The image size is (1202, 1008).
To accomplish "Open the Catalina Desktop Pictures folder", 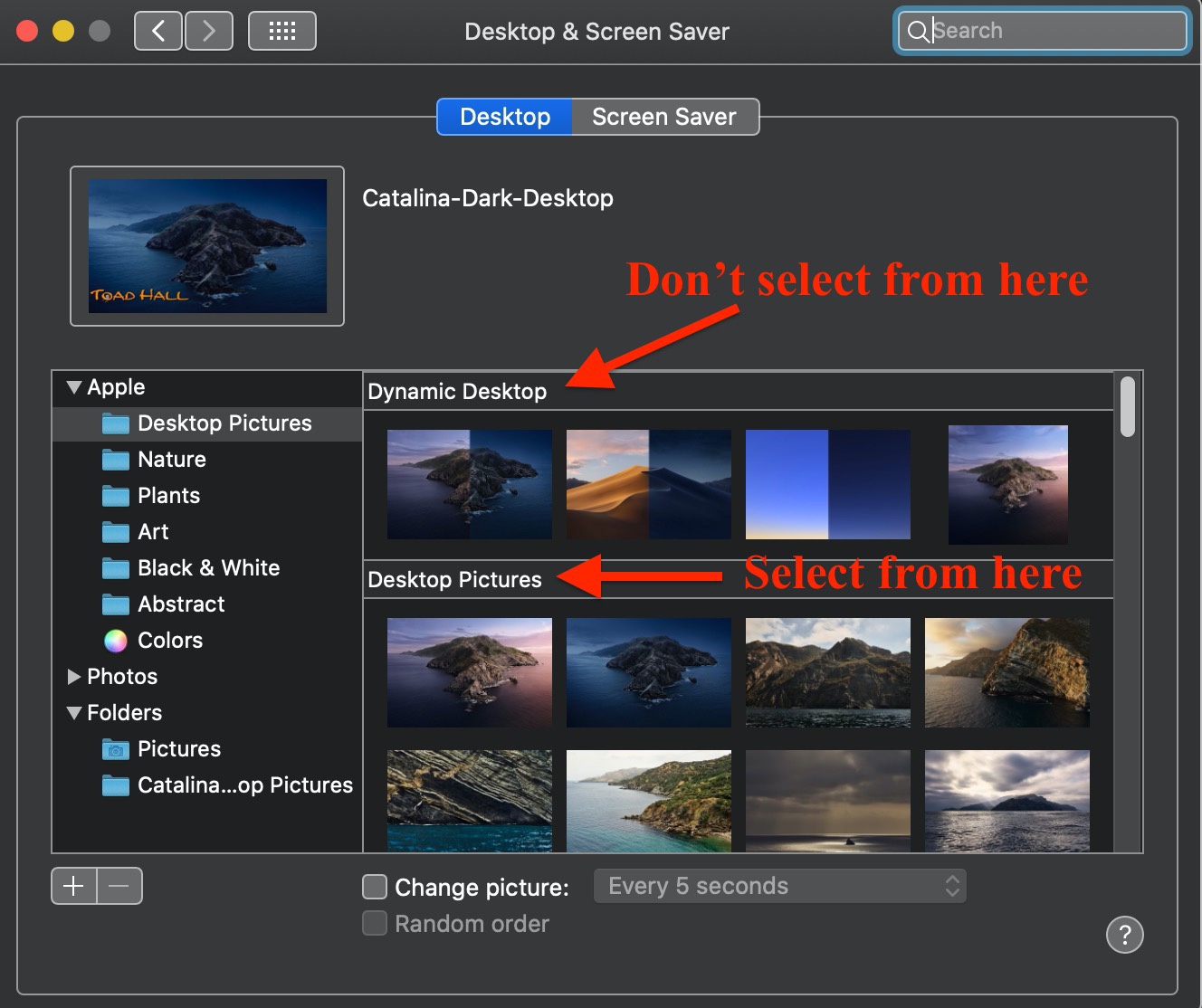I will tap(244, 785).
